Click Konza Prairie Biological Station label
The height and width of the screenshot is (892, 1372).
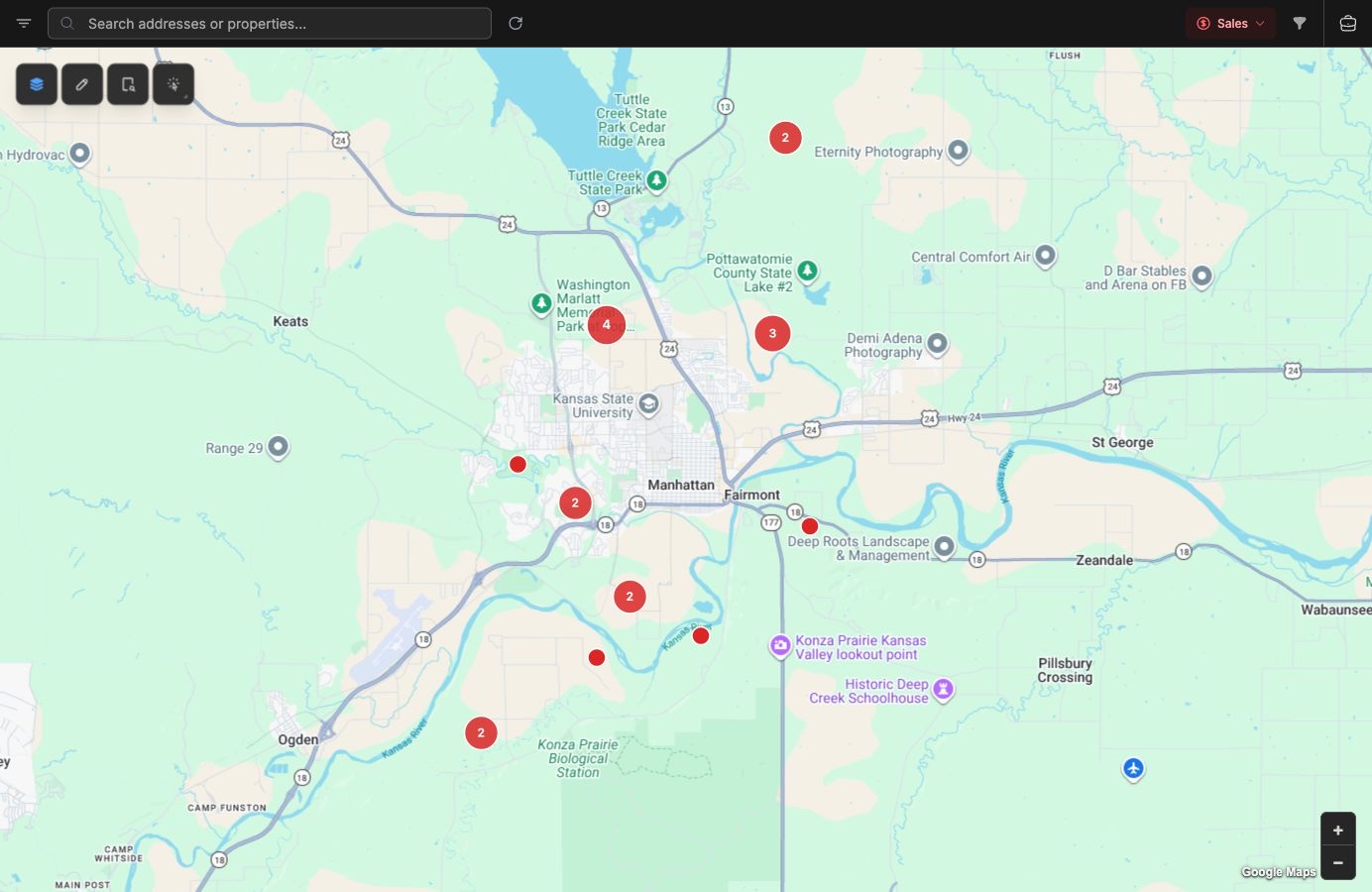[578, 758]
